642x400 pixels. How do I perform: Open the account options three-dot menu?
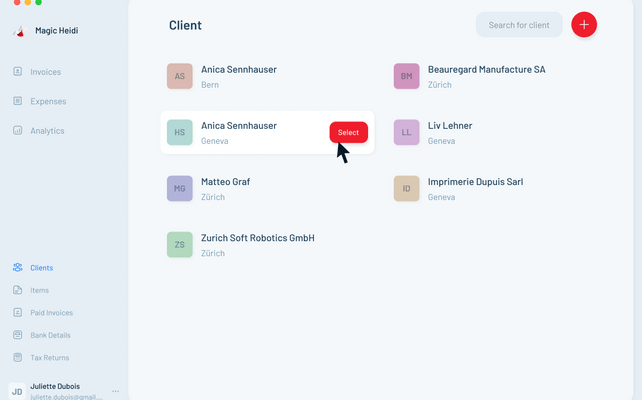(115, 391)
